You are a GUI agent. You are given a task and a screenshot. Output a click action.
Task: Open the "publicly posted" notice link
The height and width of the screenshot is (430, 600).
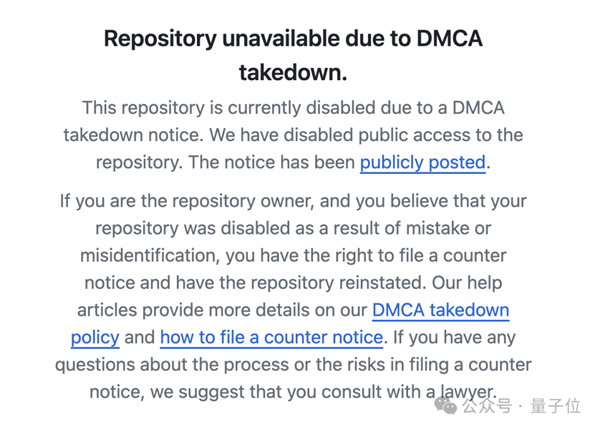tap(423, 162)
